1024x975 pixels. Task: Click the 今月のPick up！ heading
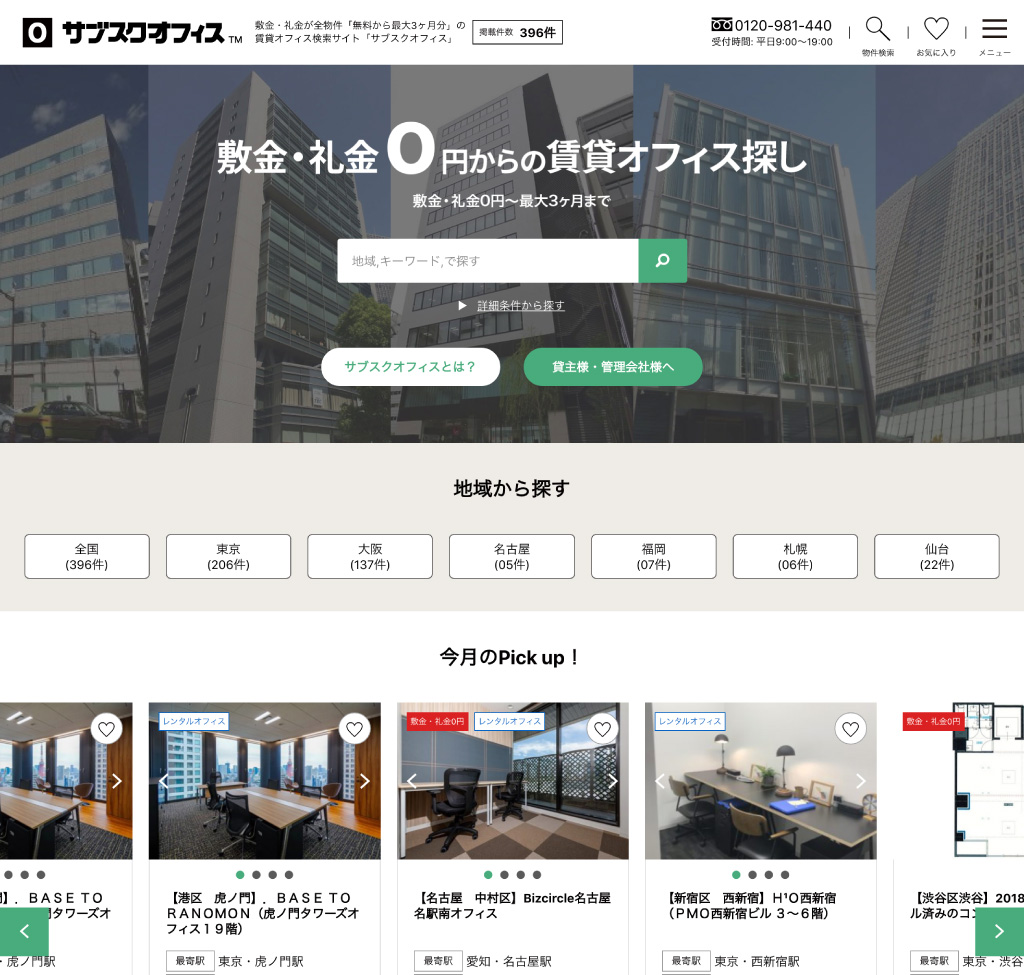510,657
